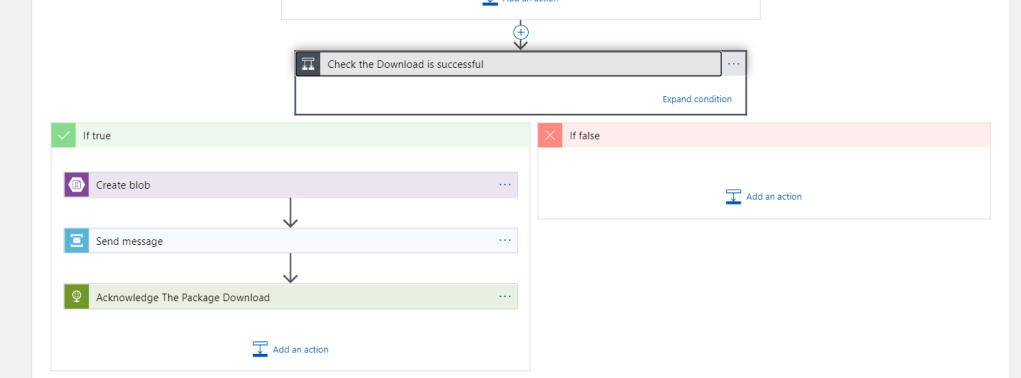1021x378 pixels.
Task: Click the arrow between Send message and Acknowledge
Action: [x=290, y=268]
